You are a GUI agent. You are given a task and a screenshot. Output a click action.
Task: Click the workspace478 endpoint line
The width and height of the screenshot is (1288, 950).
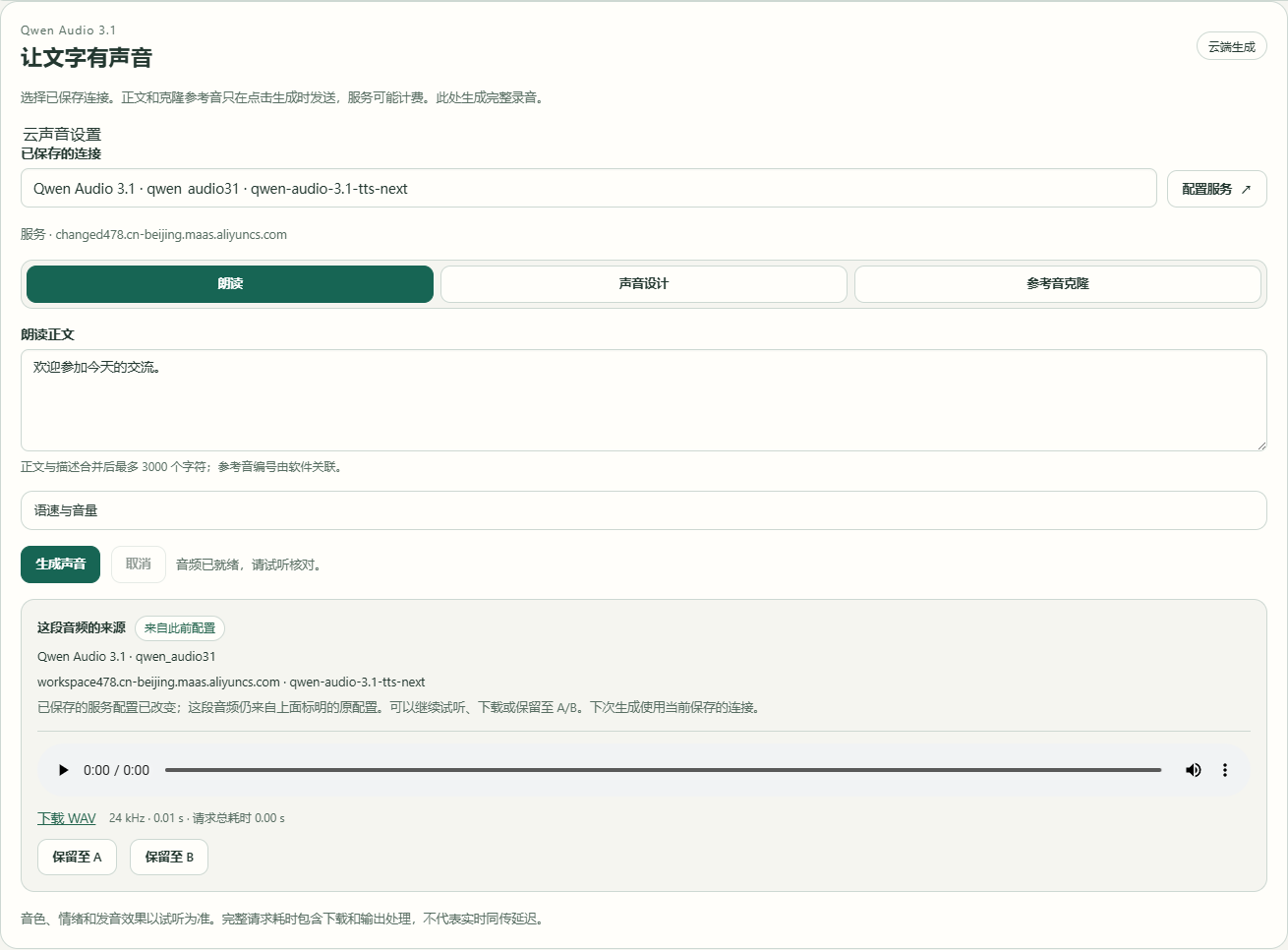[231, 682]
